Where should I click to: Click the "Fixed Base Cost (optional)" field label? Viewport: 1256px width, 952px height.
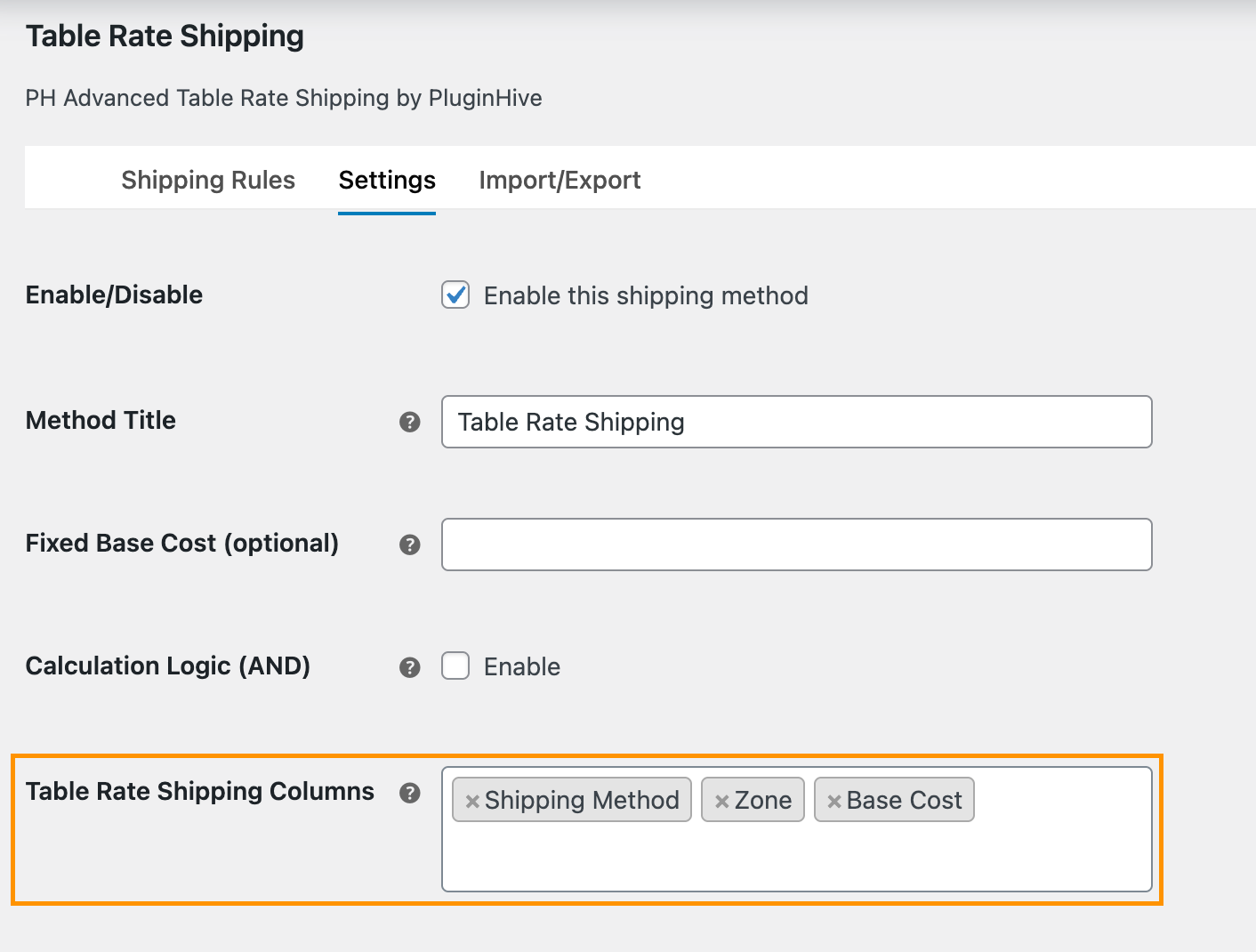point(182,543)
